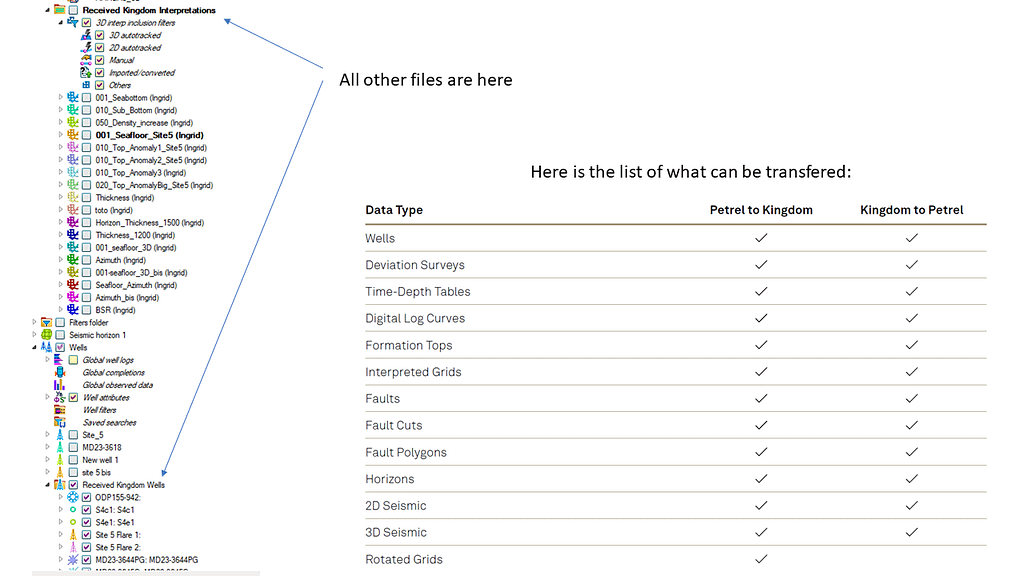Uncheck the Manual interpretation filter
The height and width of the screenshot is (576, 1024).
click(99, 60)
